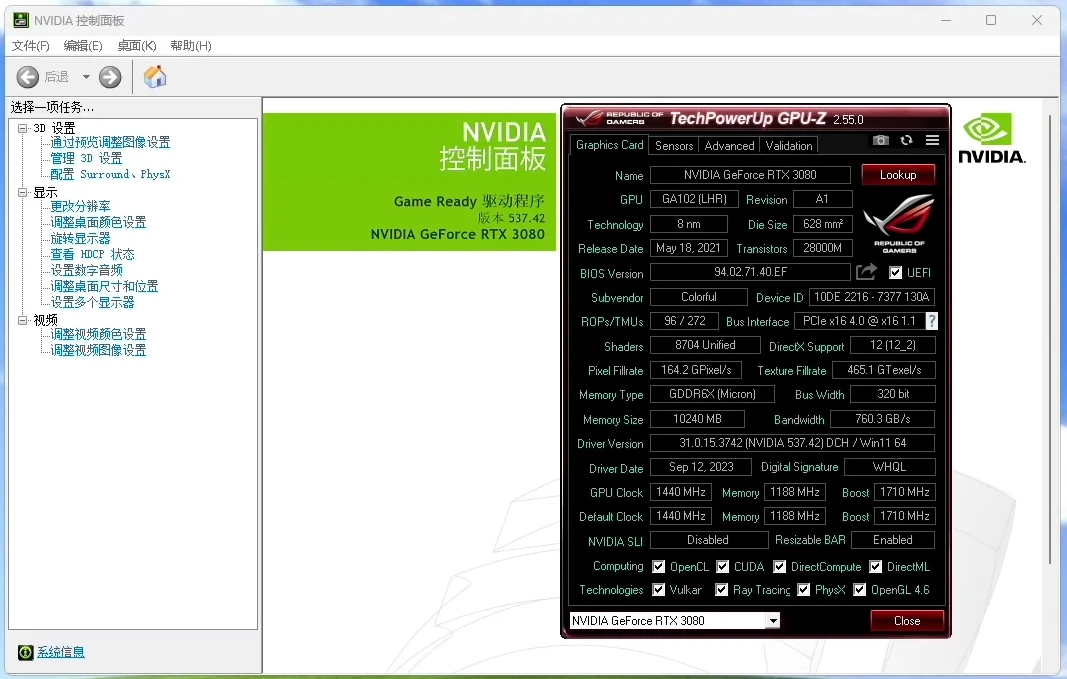Click the system information icon at bottom left
Image resolution: width=1067 pixels, height=679 pixels.
coord(25,652)
